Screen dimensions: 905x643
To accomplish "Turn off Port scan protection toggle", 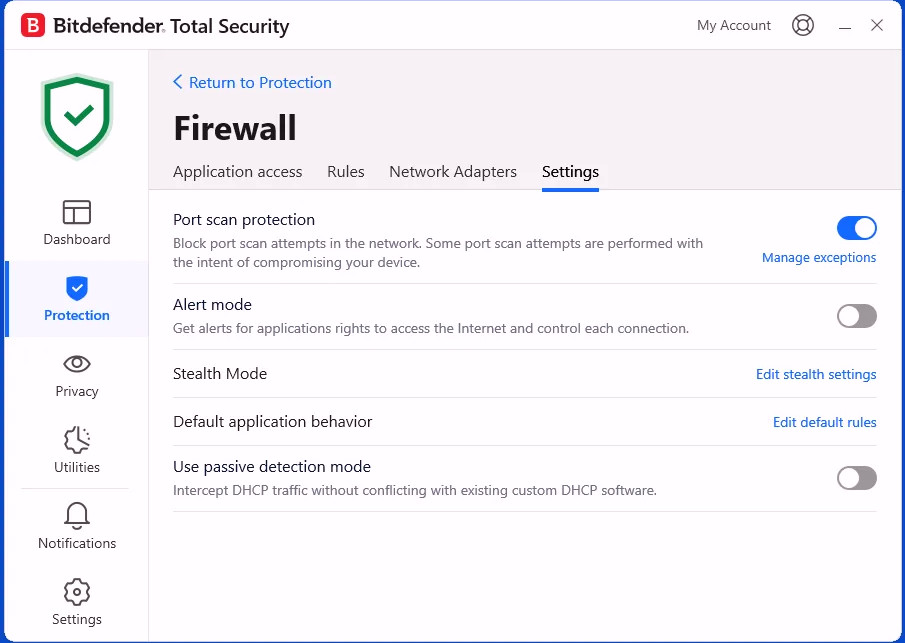I will coord(857,228).
